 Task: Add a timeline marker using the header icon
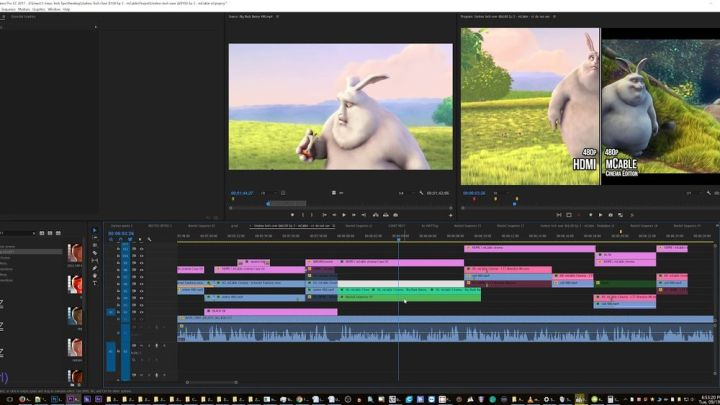tap(140, 239)
